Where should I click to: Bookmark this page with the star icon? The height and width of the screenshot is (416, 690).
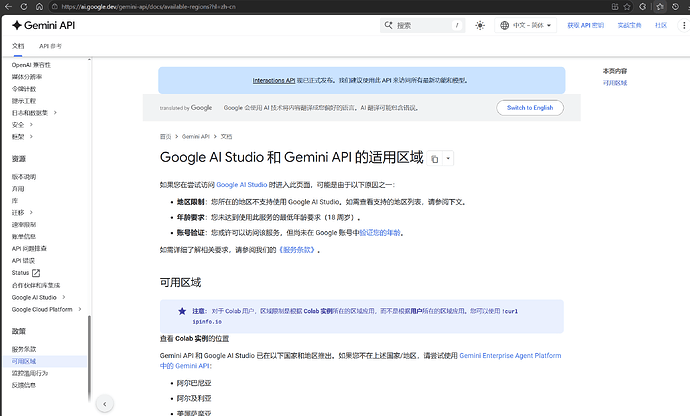pyautogui.click(x=627, y=7)
